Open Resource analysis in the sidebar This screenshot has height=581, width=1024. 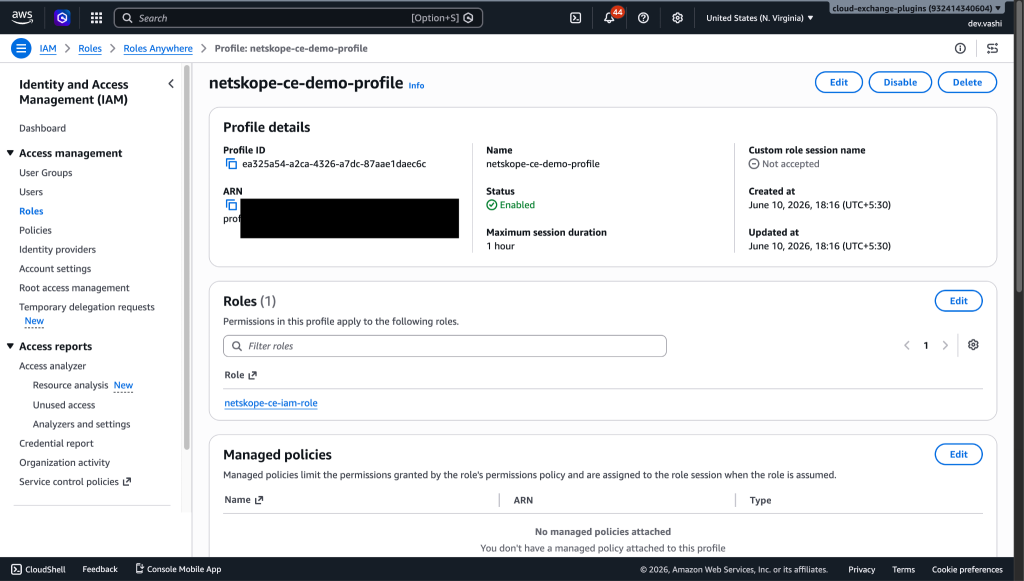[71, 385]
